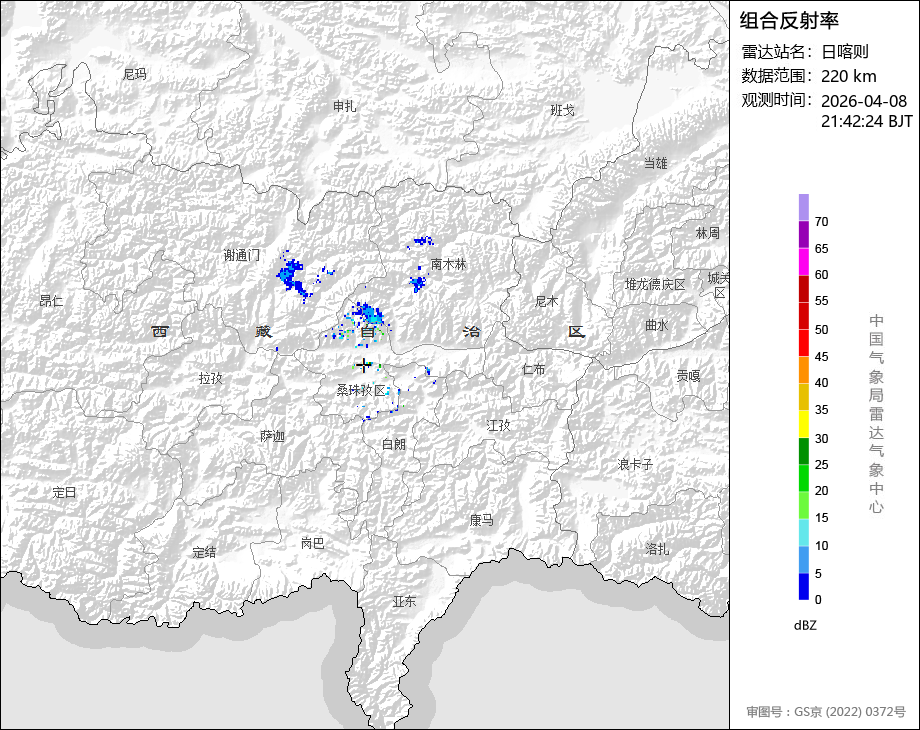Click the 尼木 map label
This screenshot has height=730, width=920.
point(546,301)
